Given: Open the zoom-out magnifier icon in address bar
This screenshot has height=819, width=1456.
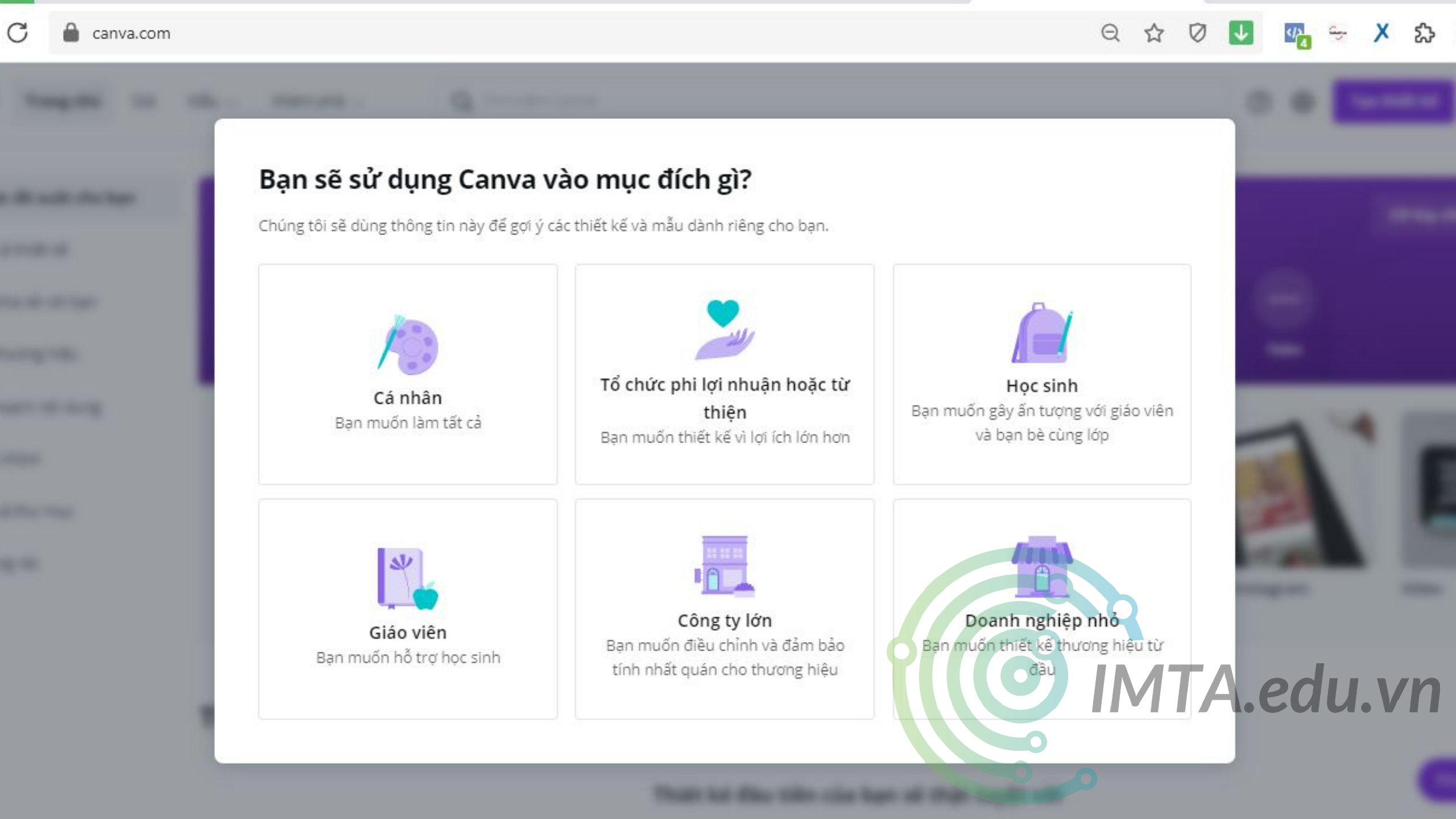Looking at the screenshot, I should tap(1110, 33).
